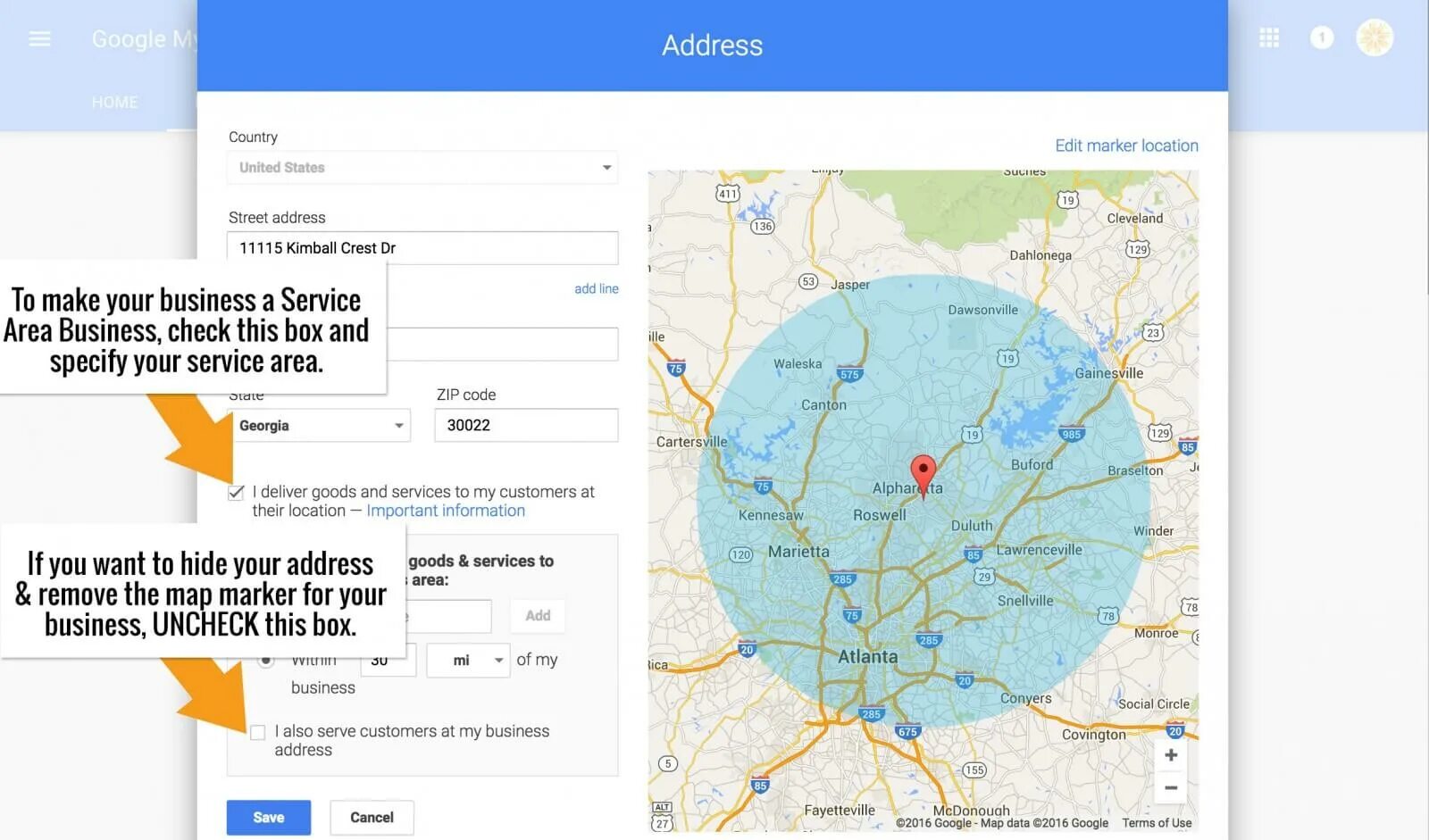Click the Dawsonville label on map

tap(982, 311)
